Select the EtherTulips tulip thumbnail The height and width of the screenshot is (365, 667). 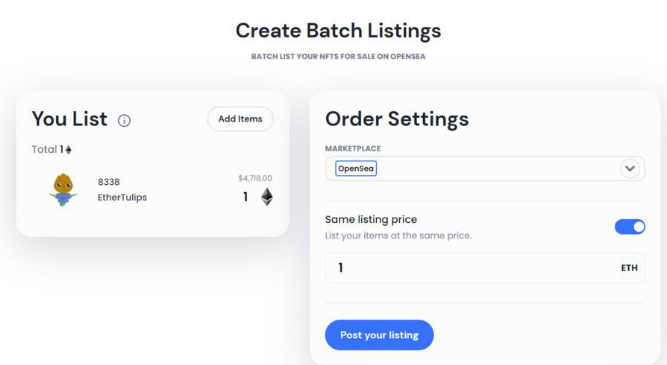click(x=63, y=190)
